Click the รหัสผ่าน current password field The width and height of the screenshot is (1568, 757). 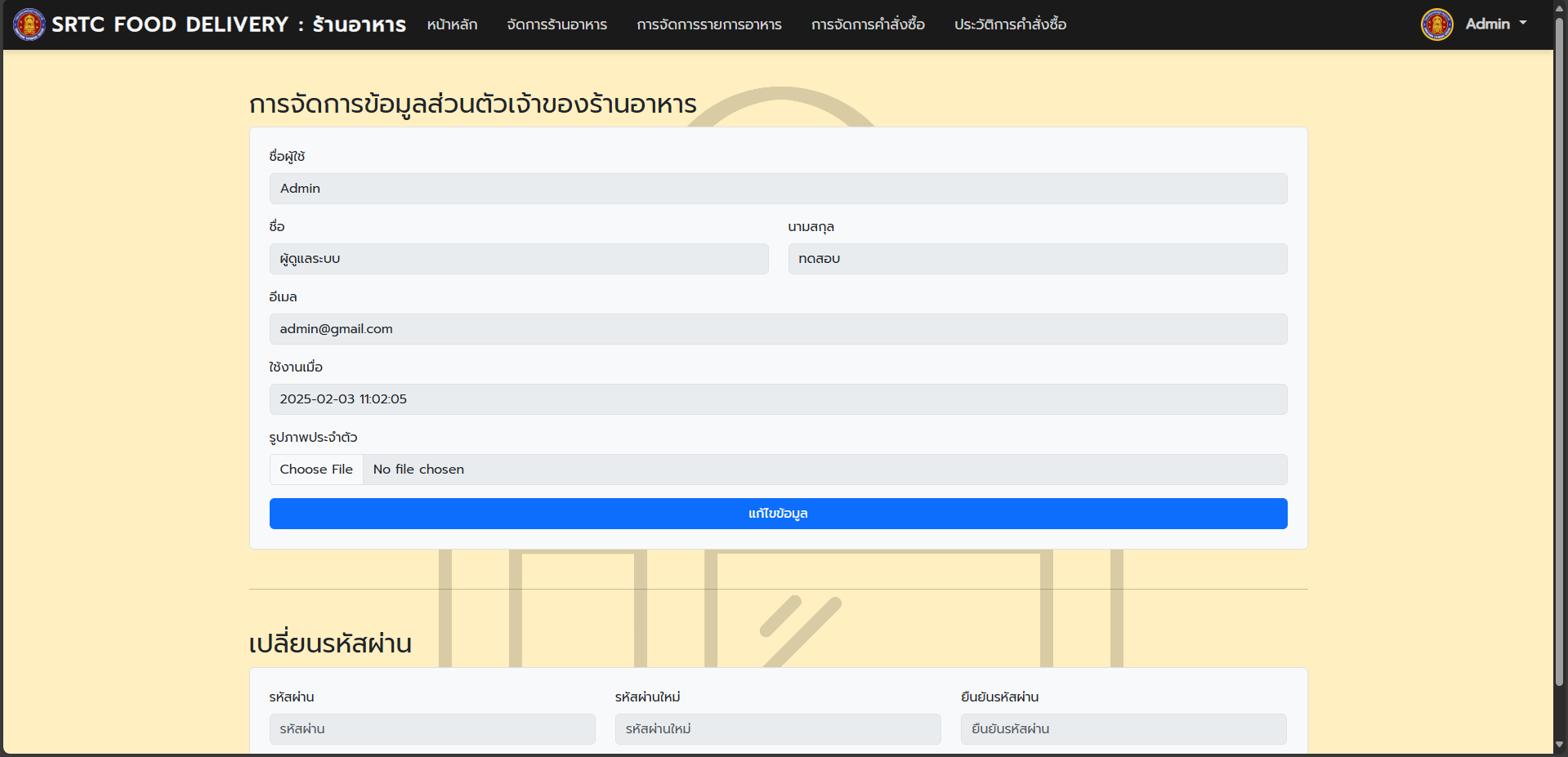431,729
